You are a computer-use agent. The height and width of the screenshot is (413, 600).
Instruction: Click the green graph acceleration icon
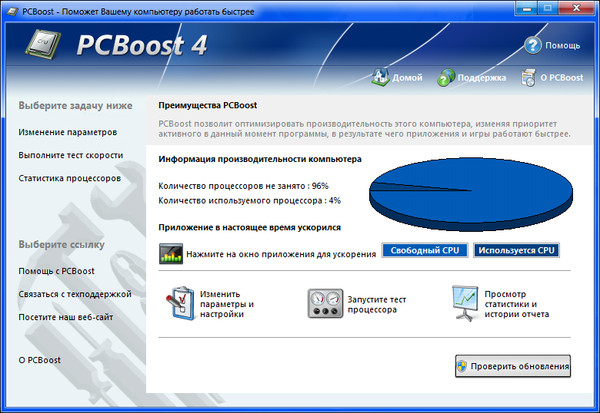pyautogui.click(x=171, y=253)
